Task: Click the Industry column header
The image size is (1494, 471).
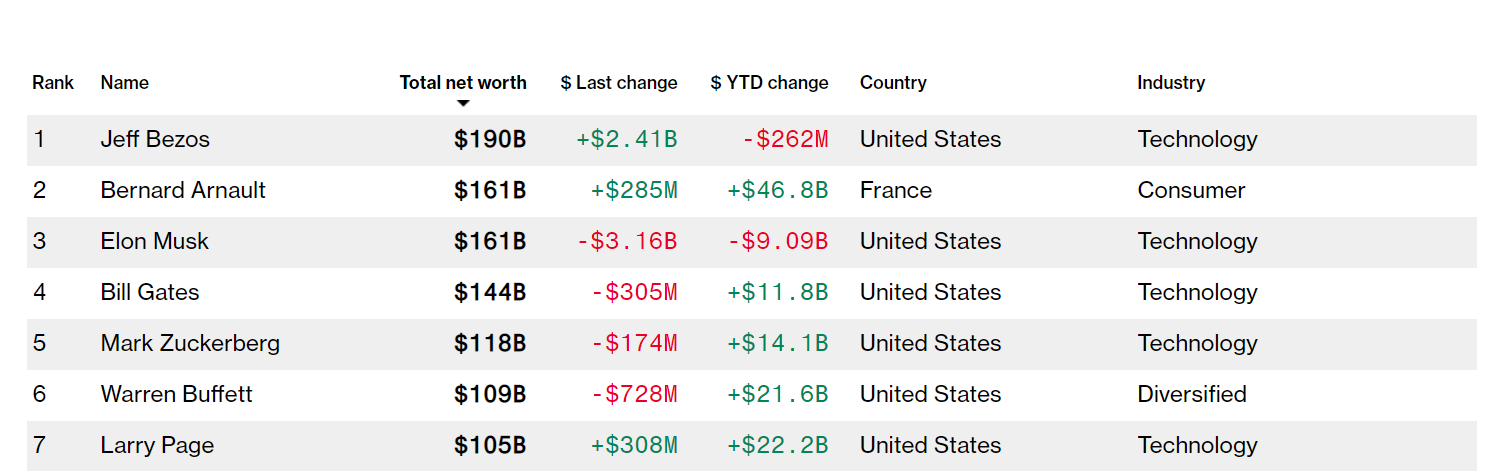Action: (x=1171, y=83)
